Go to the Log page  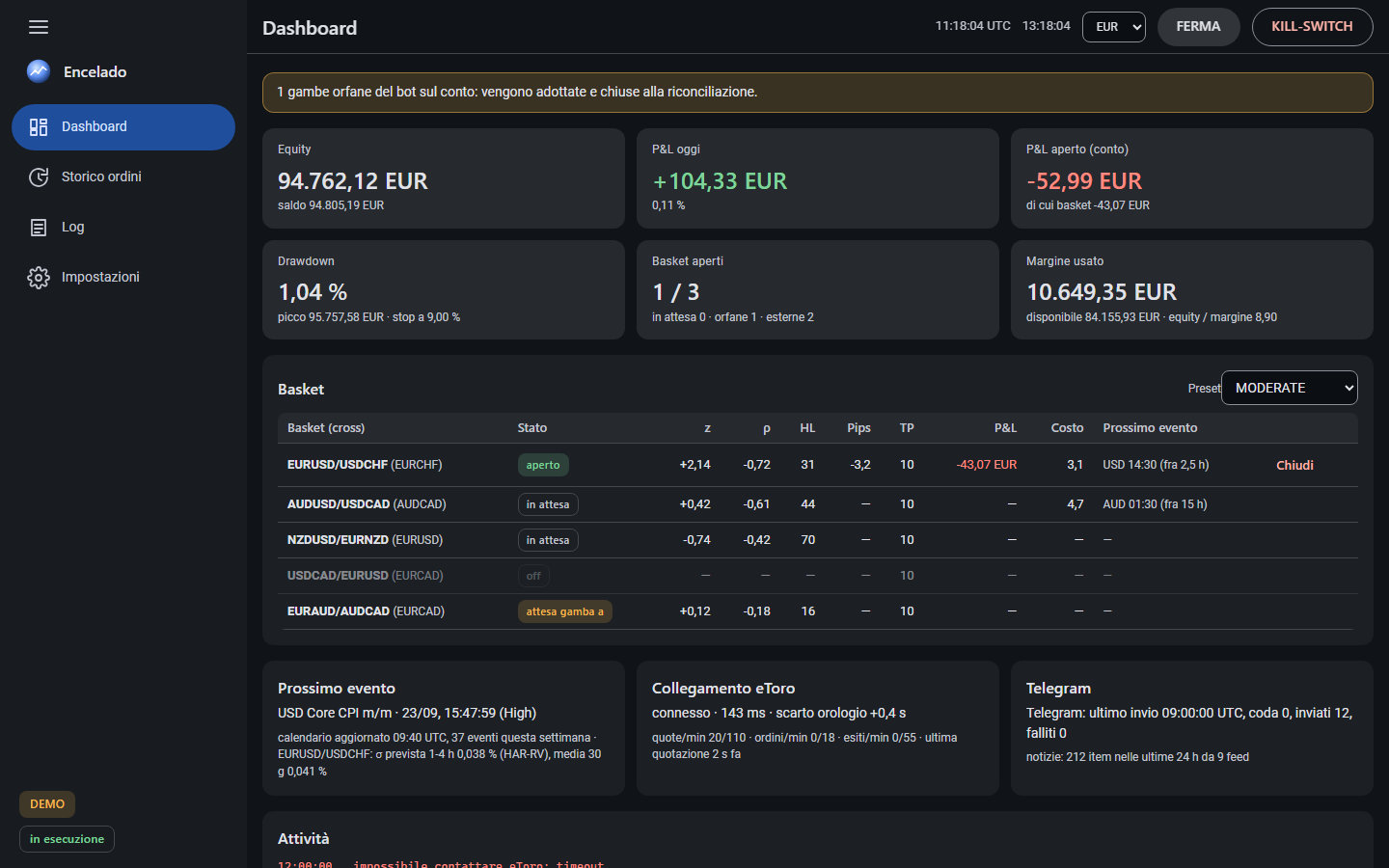[x=123, y=228]
